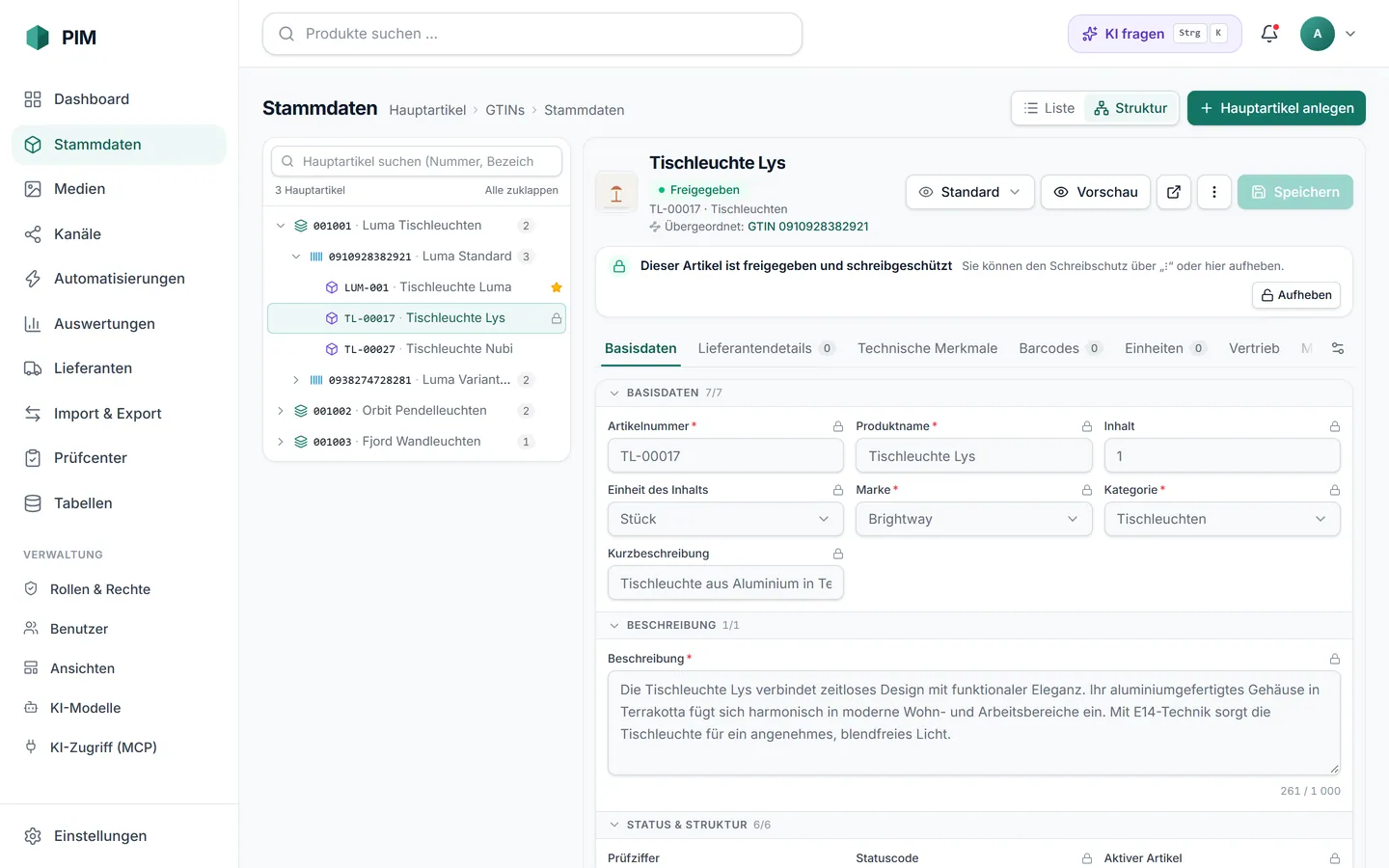Collapse the BASISDATEN section
Viewport: 1389px width, 868px height.
click(x=614, y=393)
